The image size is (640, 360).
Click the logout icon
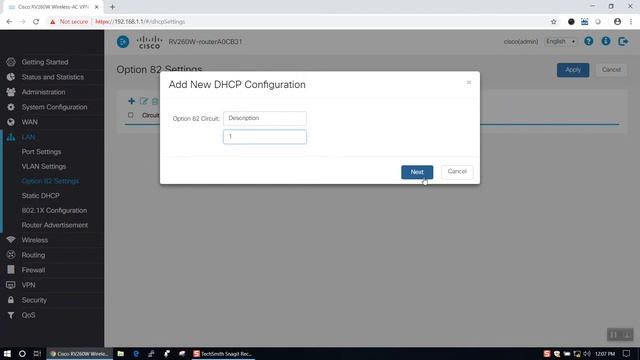623,41
